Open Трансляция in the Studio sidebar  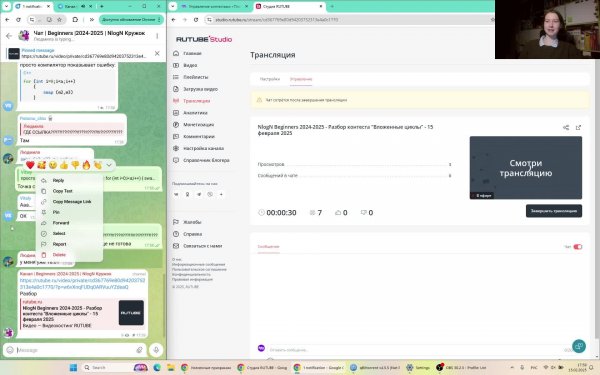coord(196,101)
